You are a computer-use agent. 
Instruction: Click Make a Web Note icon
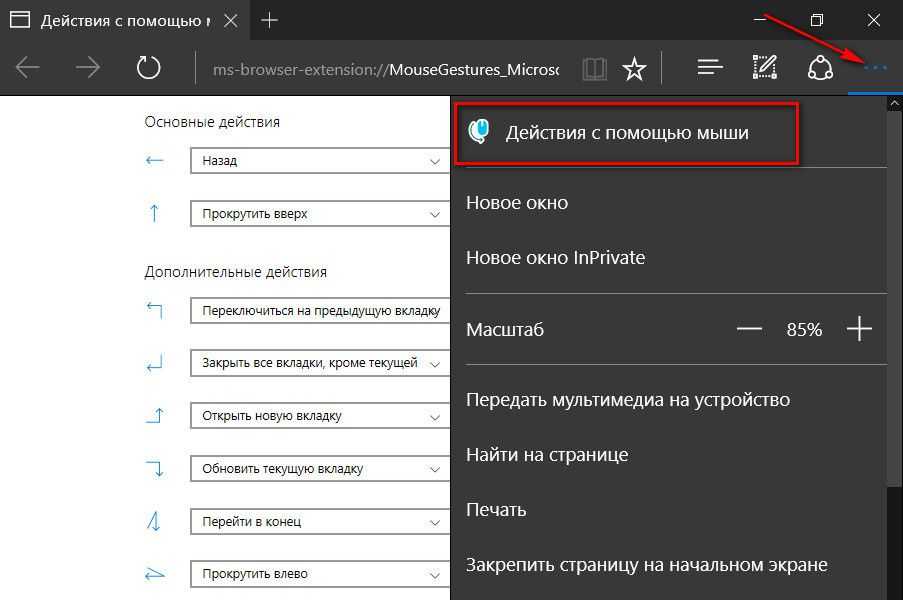[765, 68]
